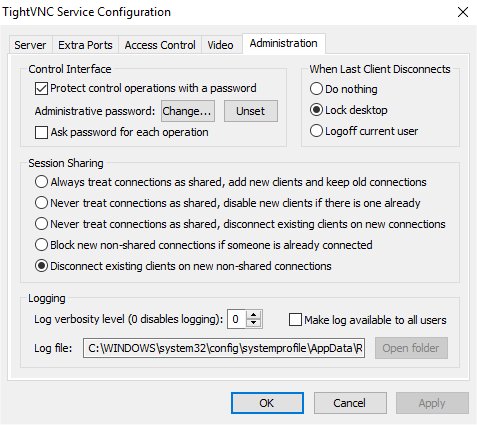This screenshot has height=425, width=477.
Task: Select Block new non-shared connections option
Action: (x=41, y=245)
